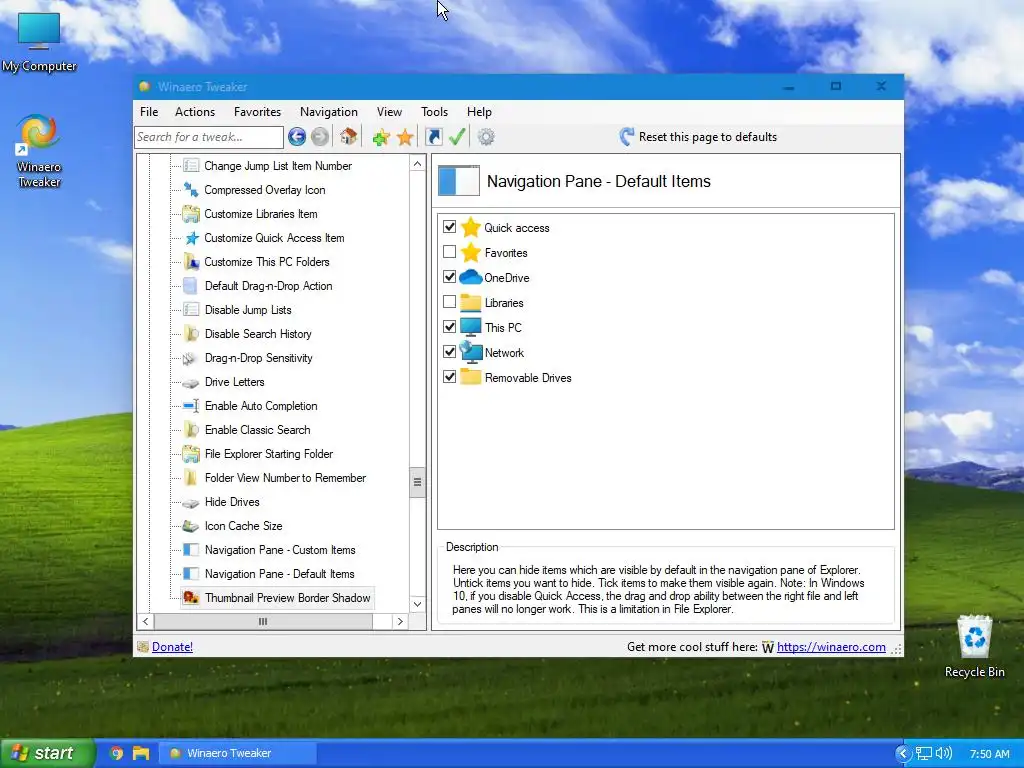Open the https://winaero.com link
This screenshot has width=1024, height=768.
[831, 647]
